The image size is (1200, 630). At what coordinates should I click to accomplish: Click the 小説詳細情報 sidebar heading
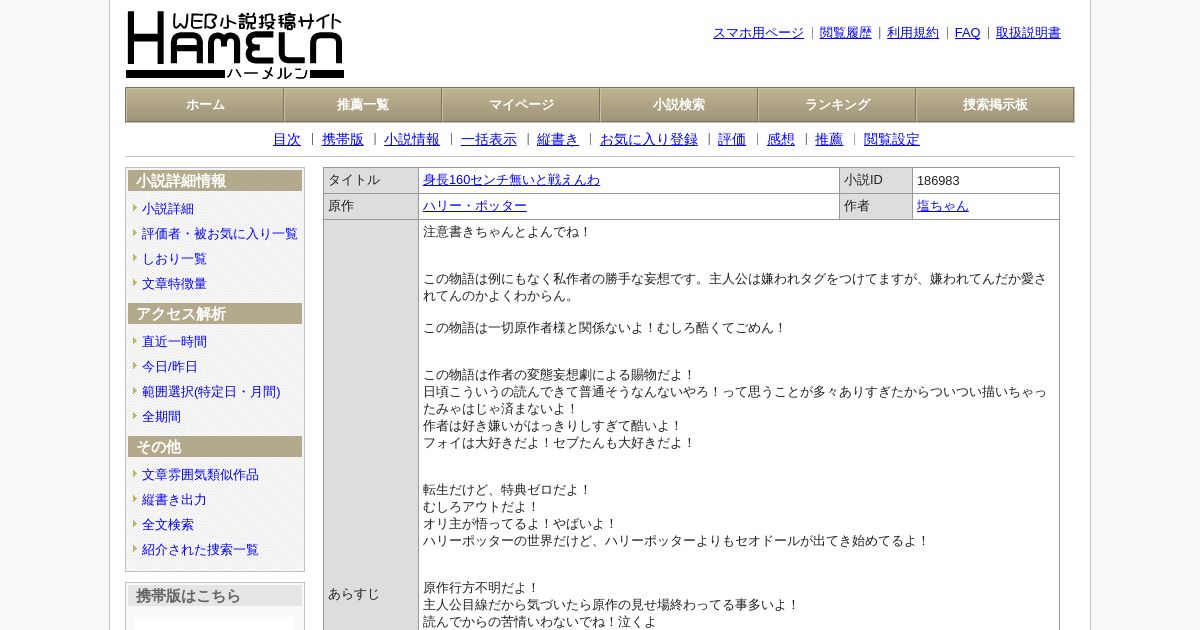coord(215,181)
